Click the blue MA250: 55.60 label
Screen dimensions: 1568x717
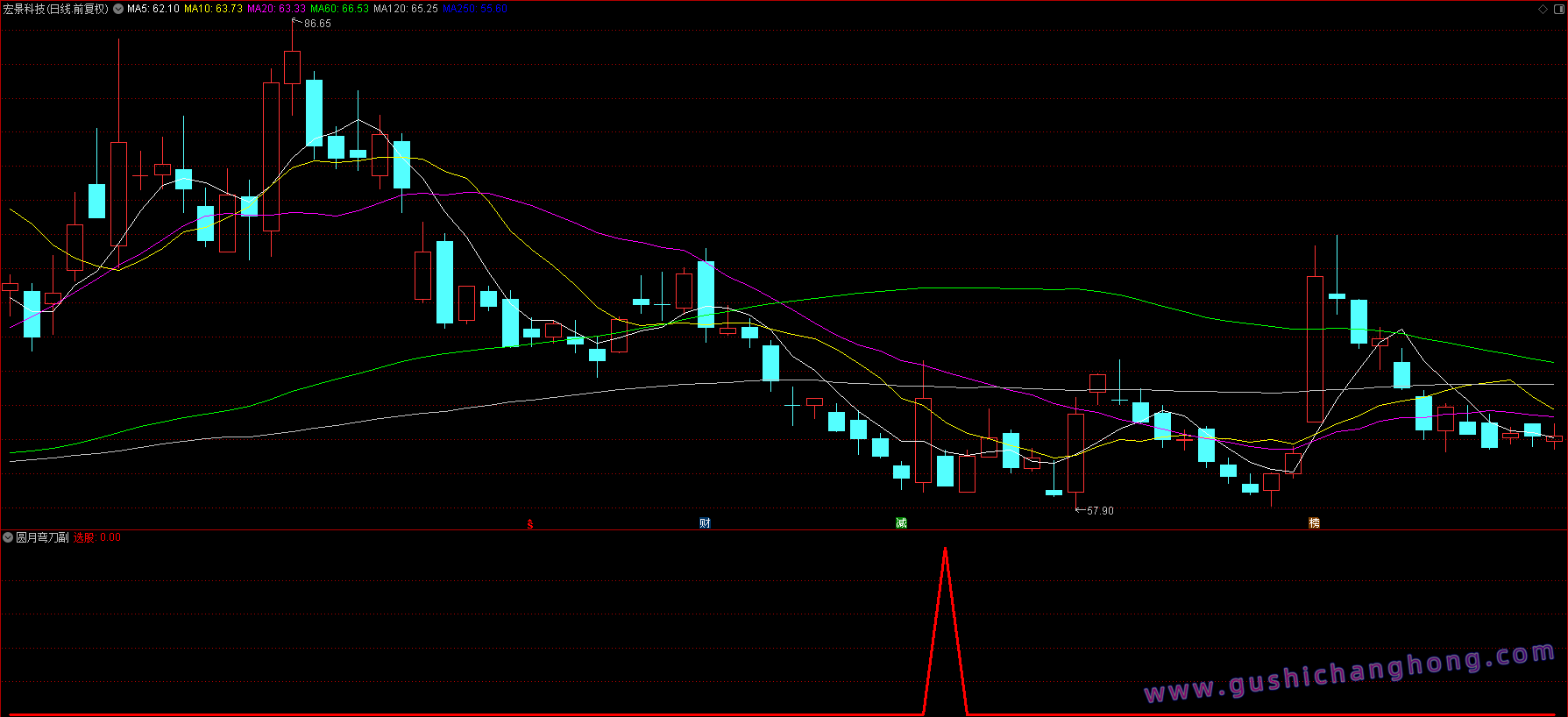coord(474,9)
